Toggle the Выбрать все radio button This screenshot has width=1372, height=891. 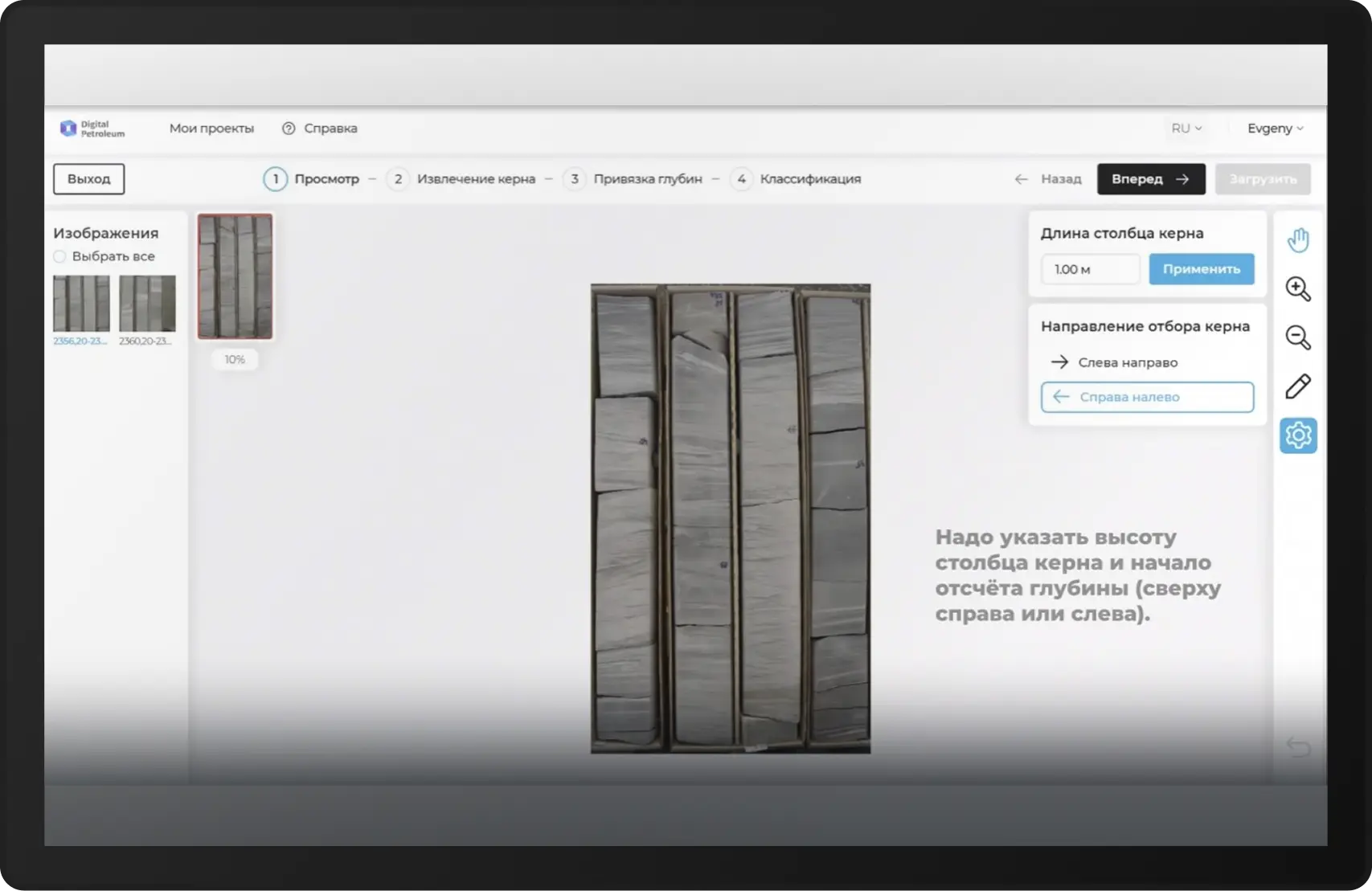(60, 256)
